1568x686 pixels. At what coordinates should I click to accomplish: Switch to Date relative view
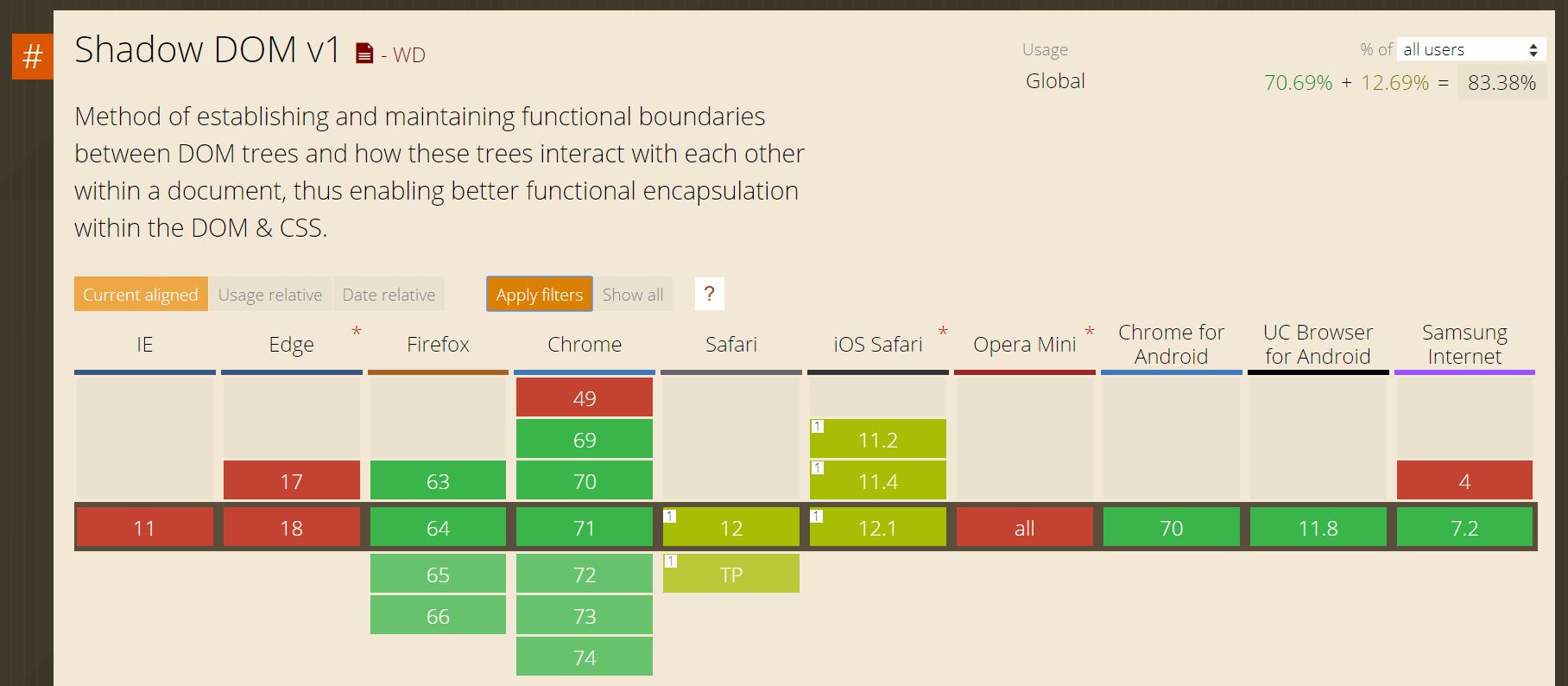point(389,295)
